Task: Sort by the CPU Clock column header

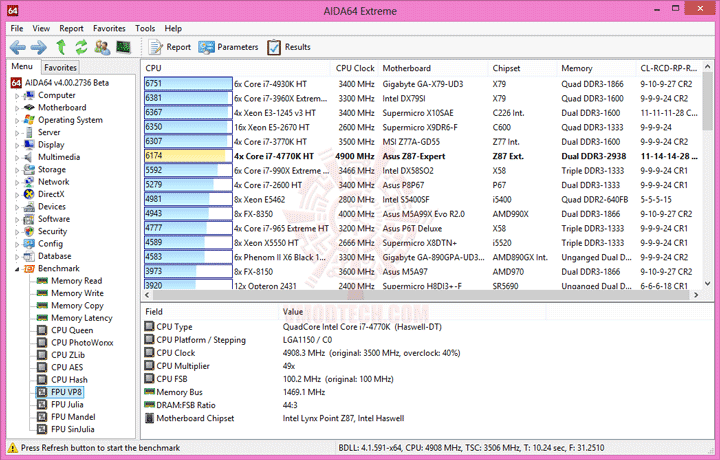Action: 354,68
